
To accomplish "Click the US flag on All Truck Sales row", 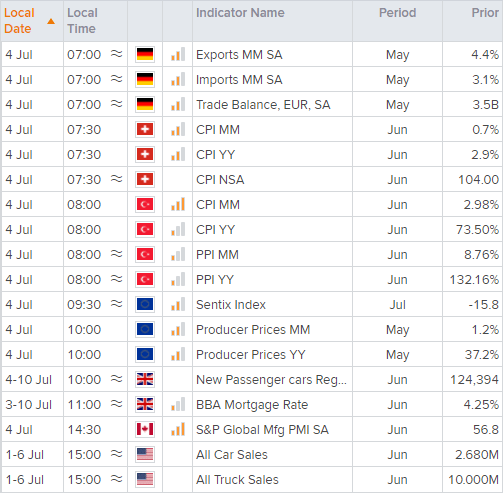I will point(145,479).
